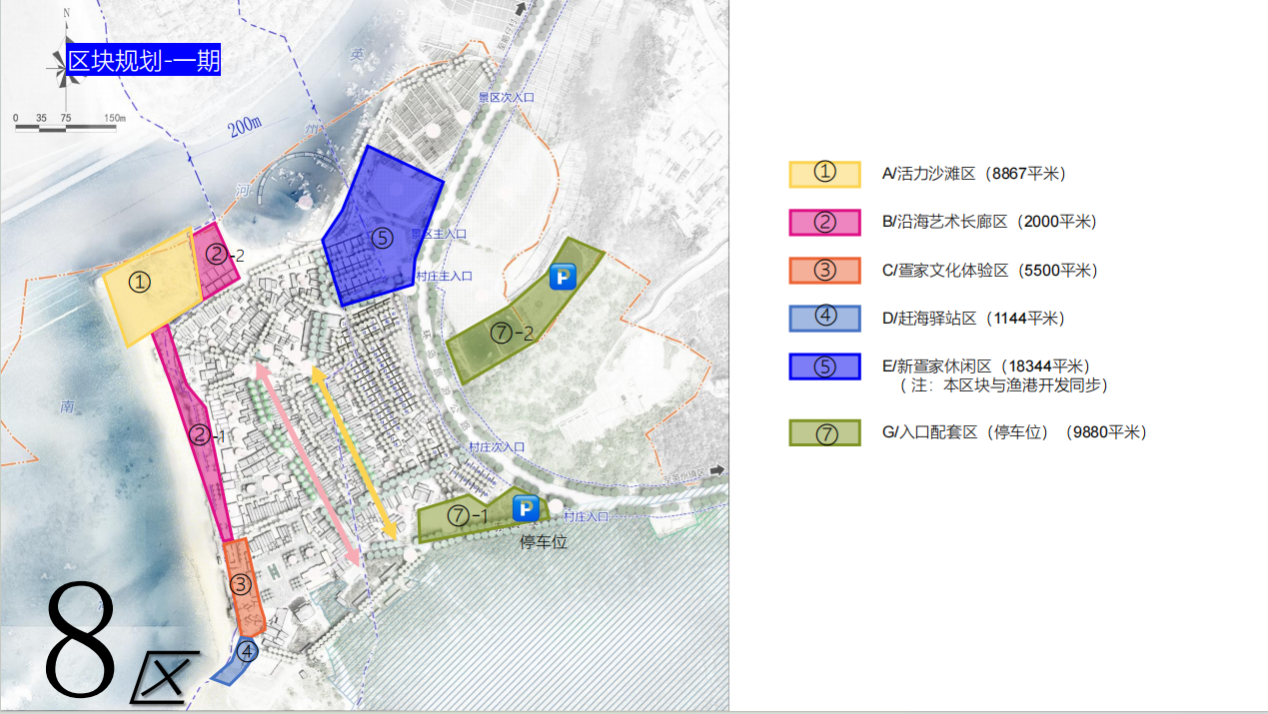
Task: Select the yellow double-headed arrow on map
Action: click(354, 453)
